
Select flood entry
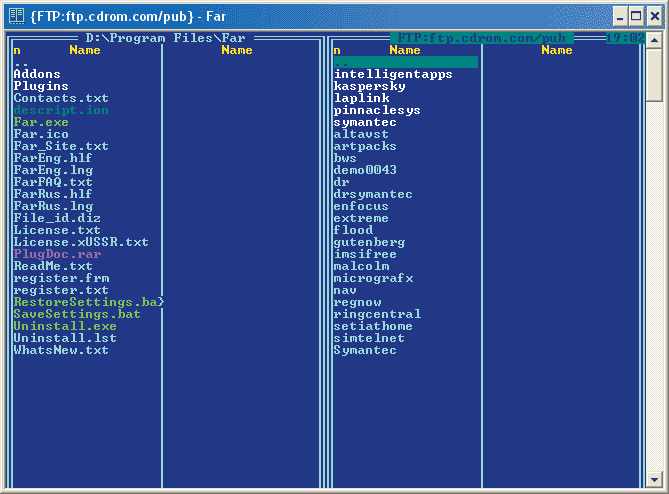pyautogui.click(x=353, y=230)
